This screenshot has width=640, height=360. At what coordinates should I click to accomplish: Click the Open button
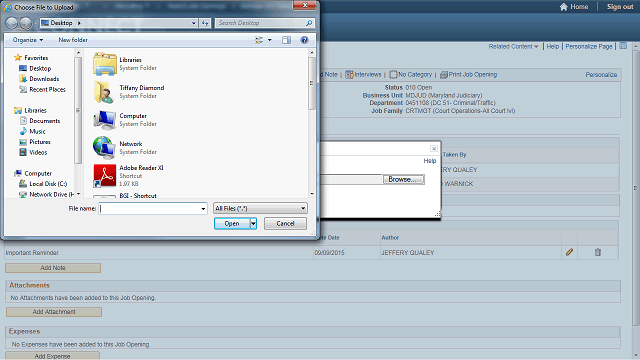tap(231, 224)
